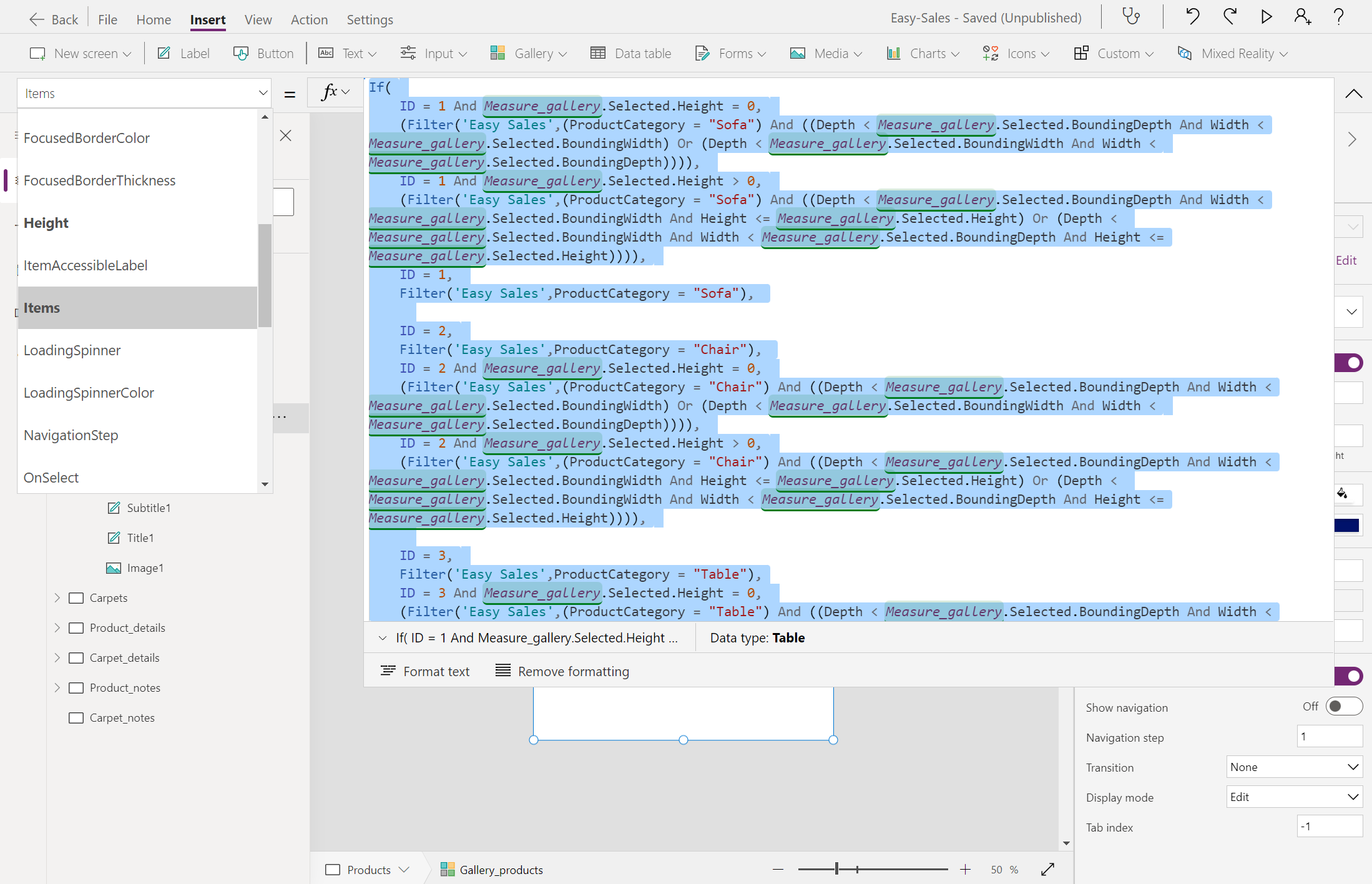Click the Back arrow button
Image resolution: width=1372 pixels, height=884 pixels.
coord(54,19)
